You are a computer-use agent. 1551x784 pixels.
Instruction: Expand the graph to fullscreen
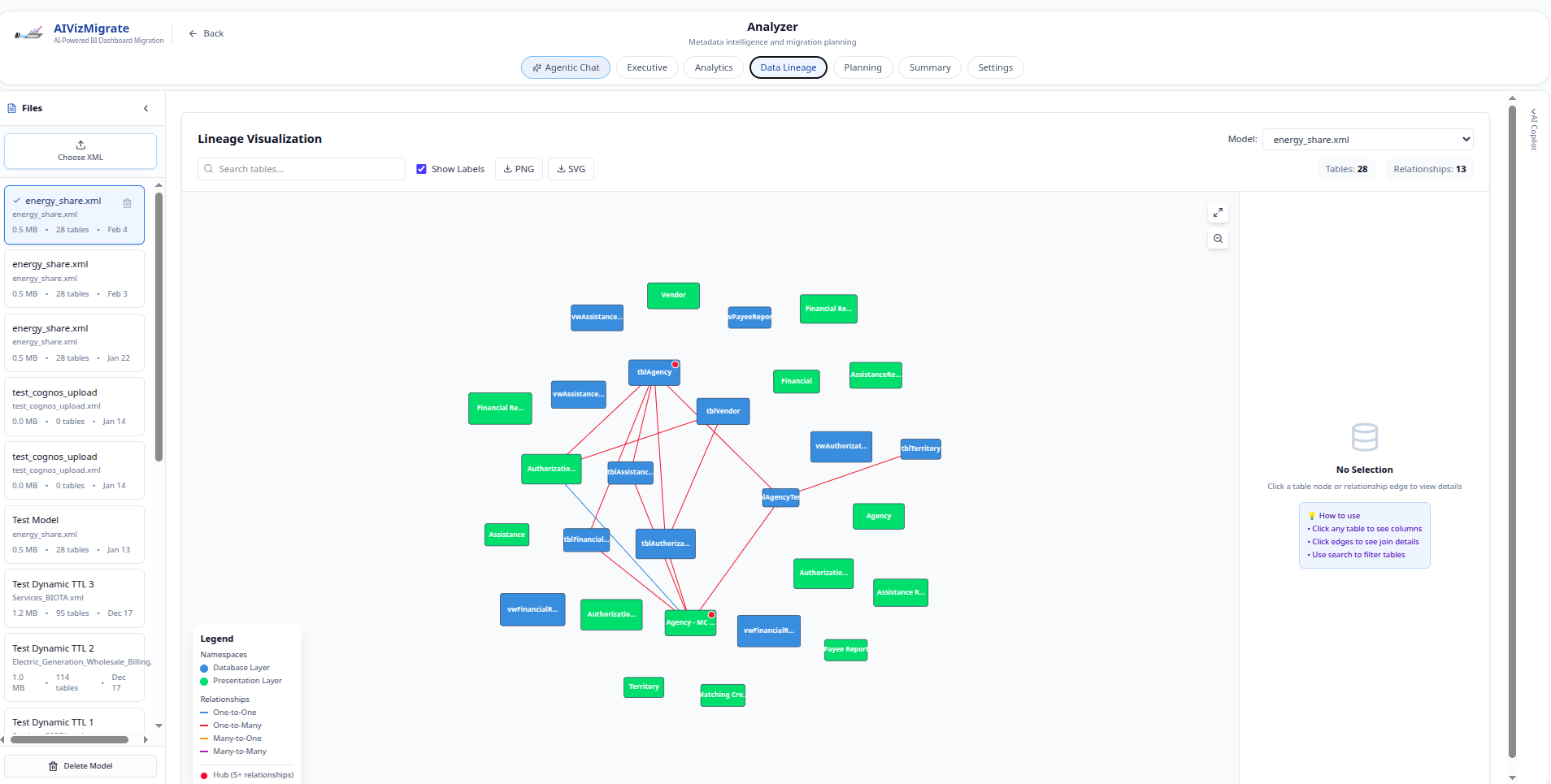click(1218, 213)
